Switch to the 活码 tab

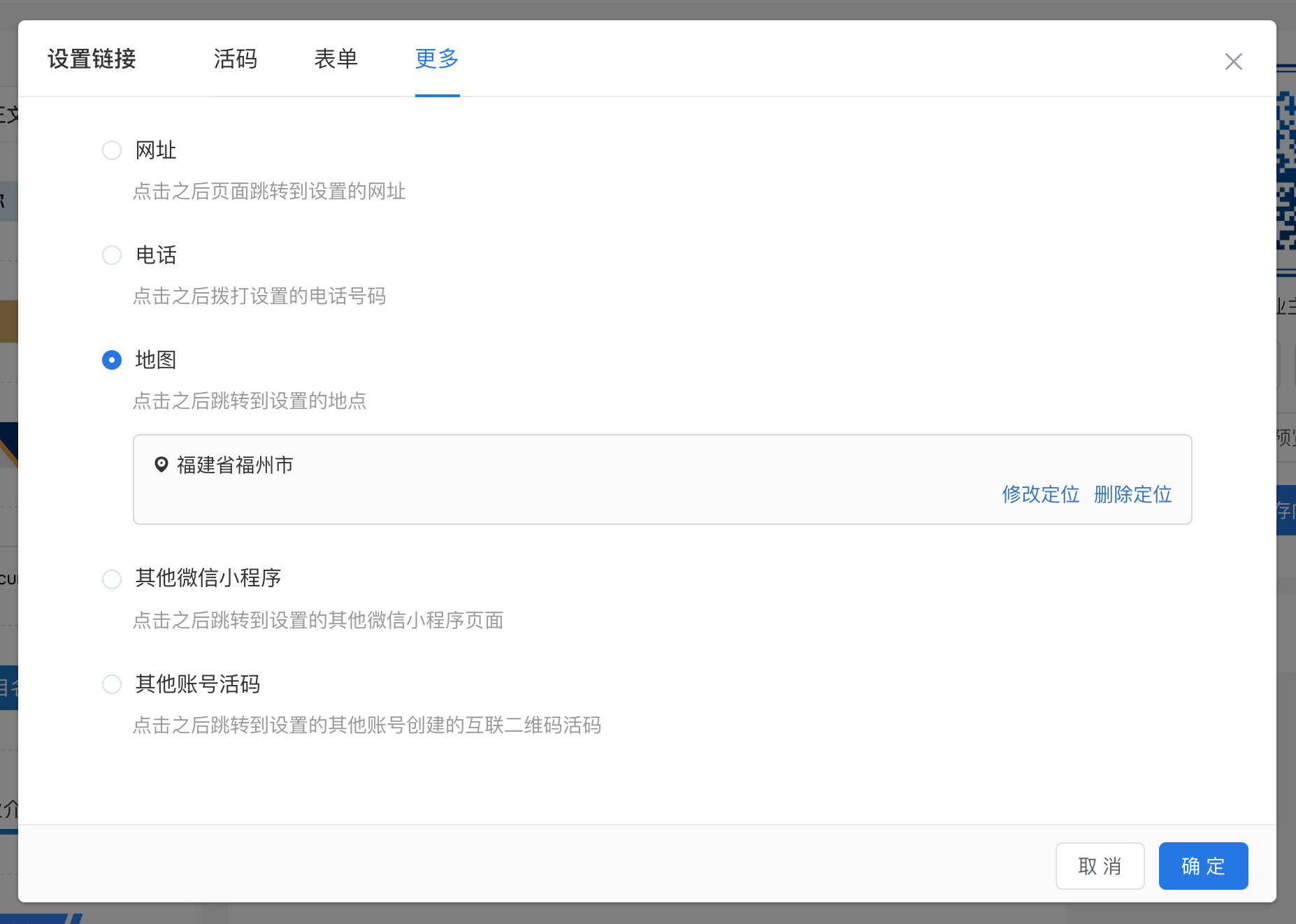[236, 59]
